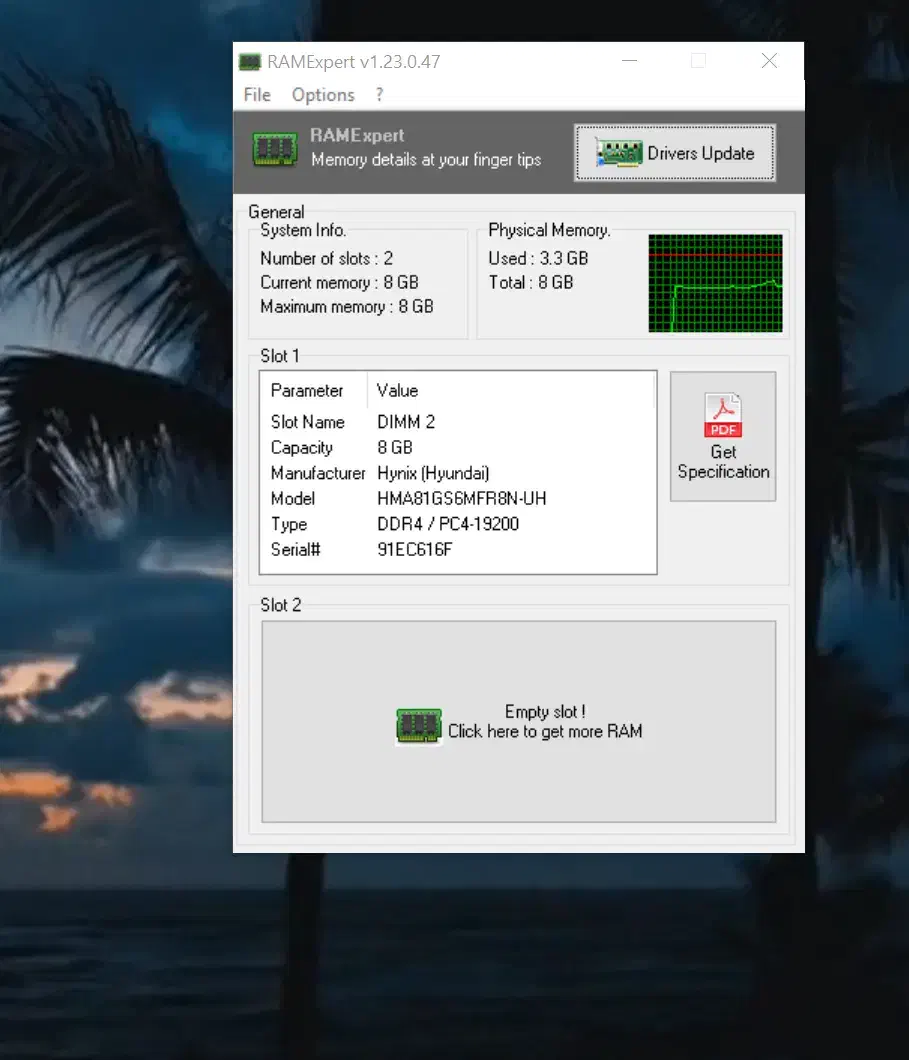Image resolution: width=909 pixels, height=1060 pixels.
Task: Click the RAM chip icon in Slot 2
Action: point(419,725)
